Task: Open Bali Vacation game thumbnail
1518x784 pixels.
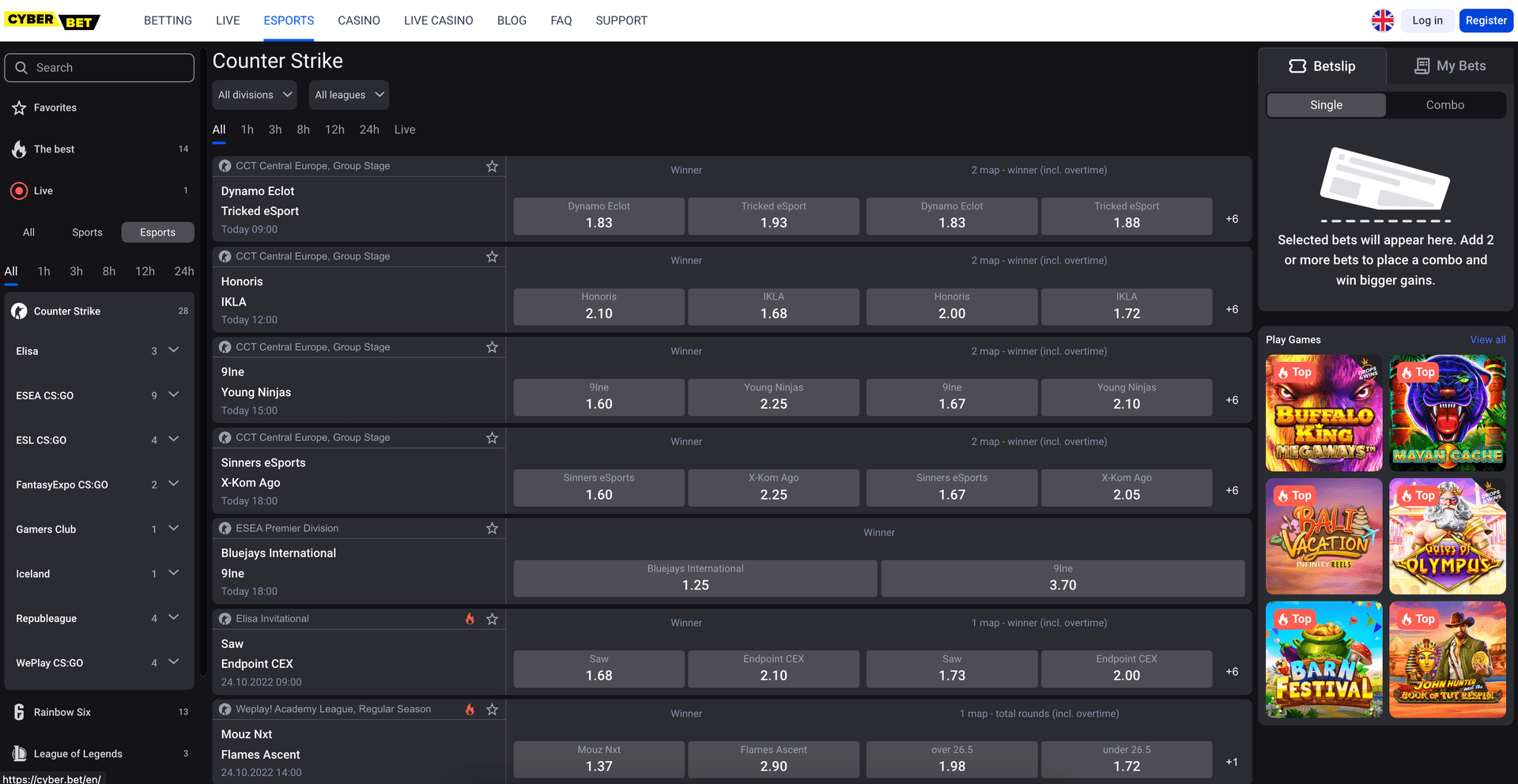Action: pos(1324,537)
